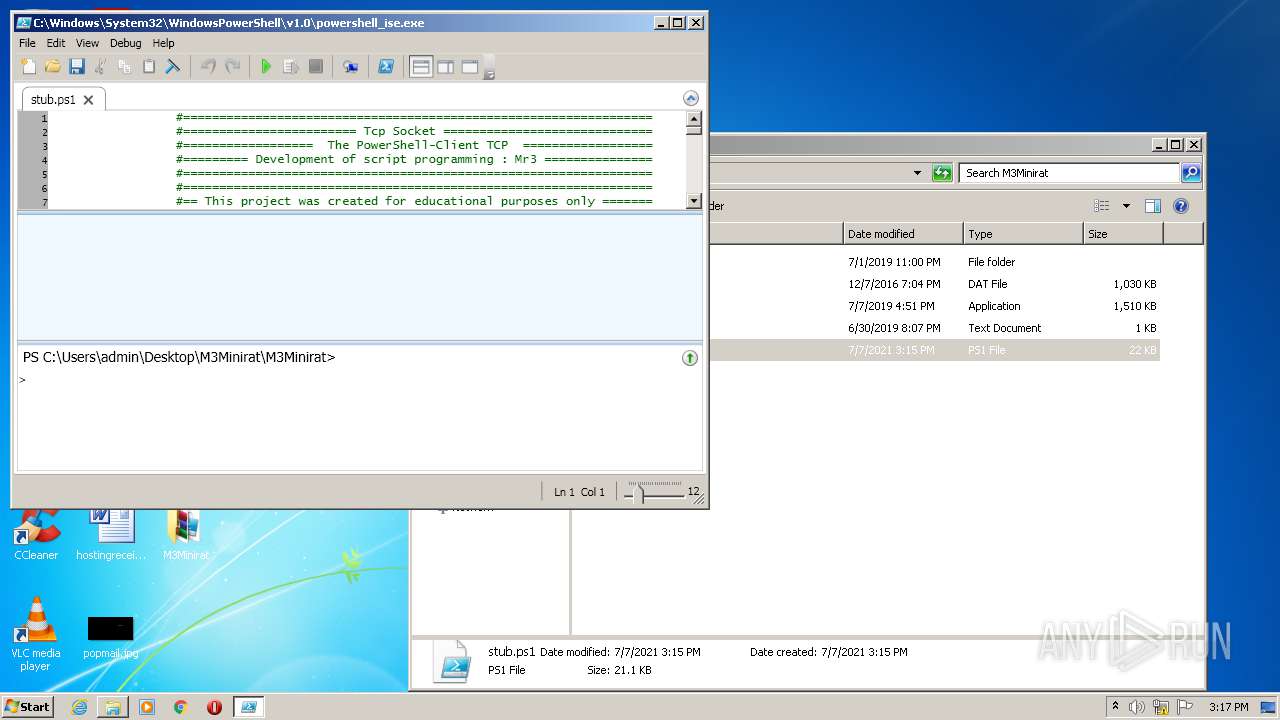Launch Internet Explorer from the taskbar
The height and width of the screenshot is (720, 1280).
click(x=79, y=707)
